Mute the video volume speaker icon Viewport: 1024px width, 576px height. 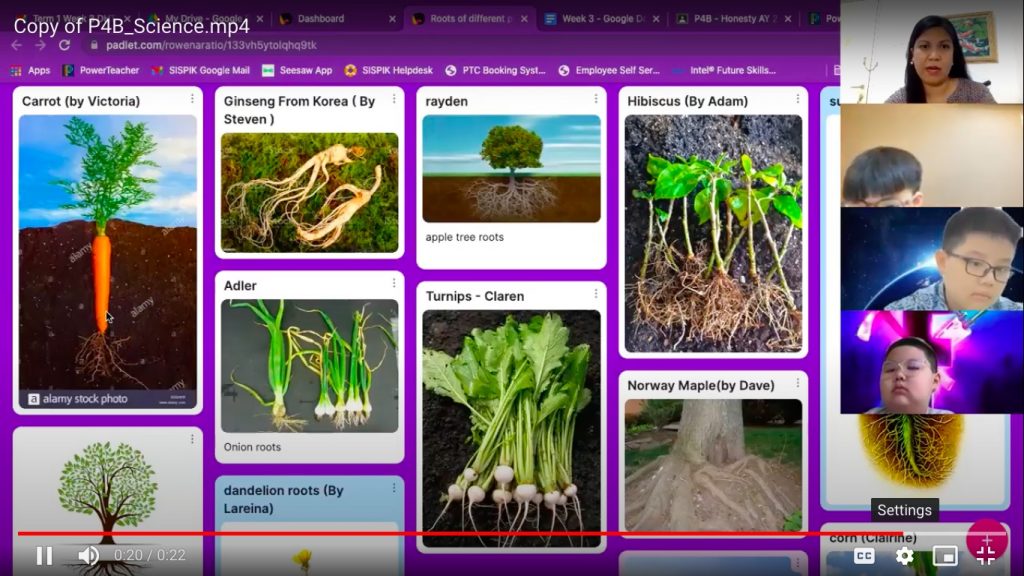[89, 556]
